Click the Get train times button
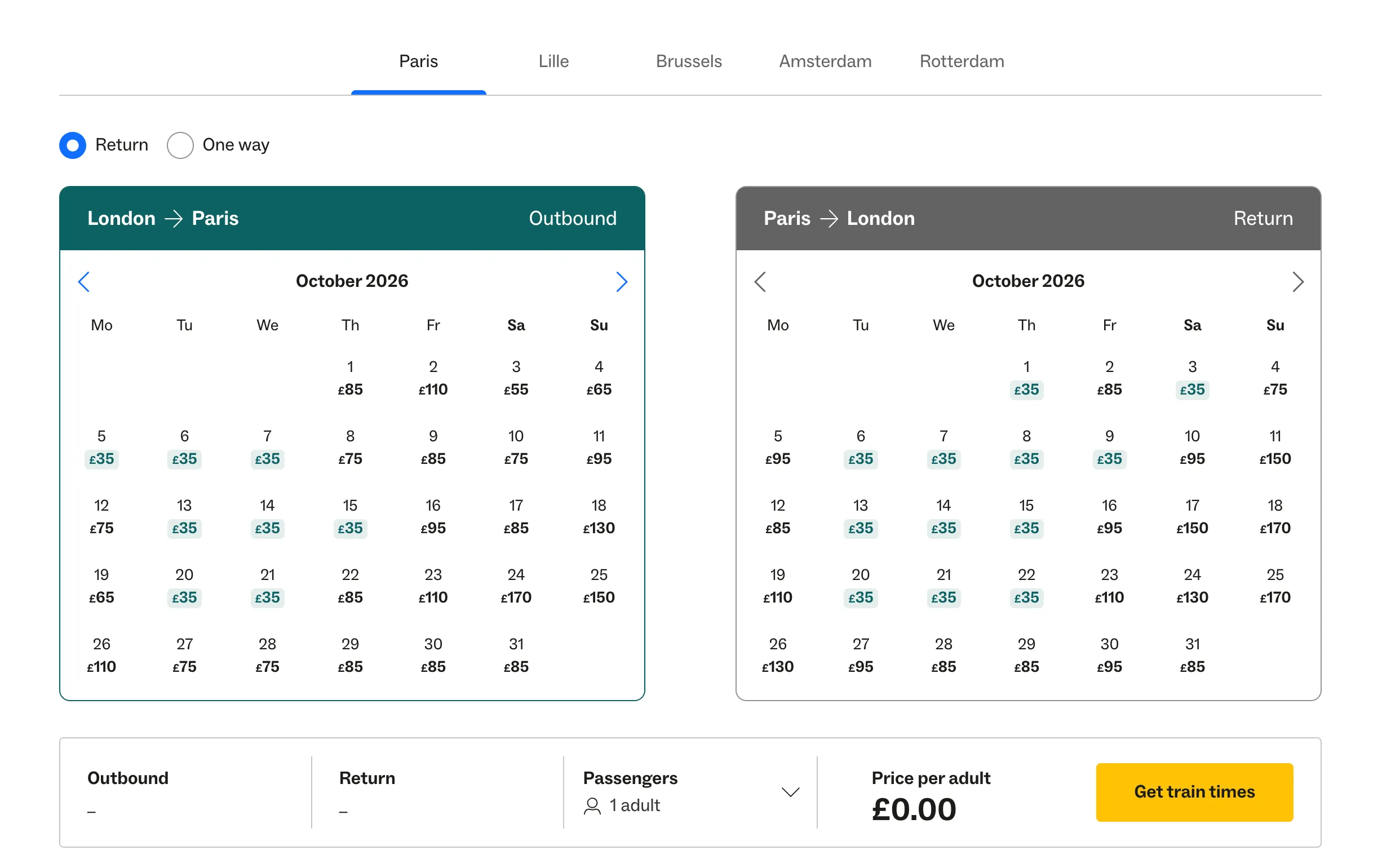Image resolution: width=1391 pixels, height=868 pixels. click(x=1194, y=792)
